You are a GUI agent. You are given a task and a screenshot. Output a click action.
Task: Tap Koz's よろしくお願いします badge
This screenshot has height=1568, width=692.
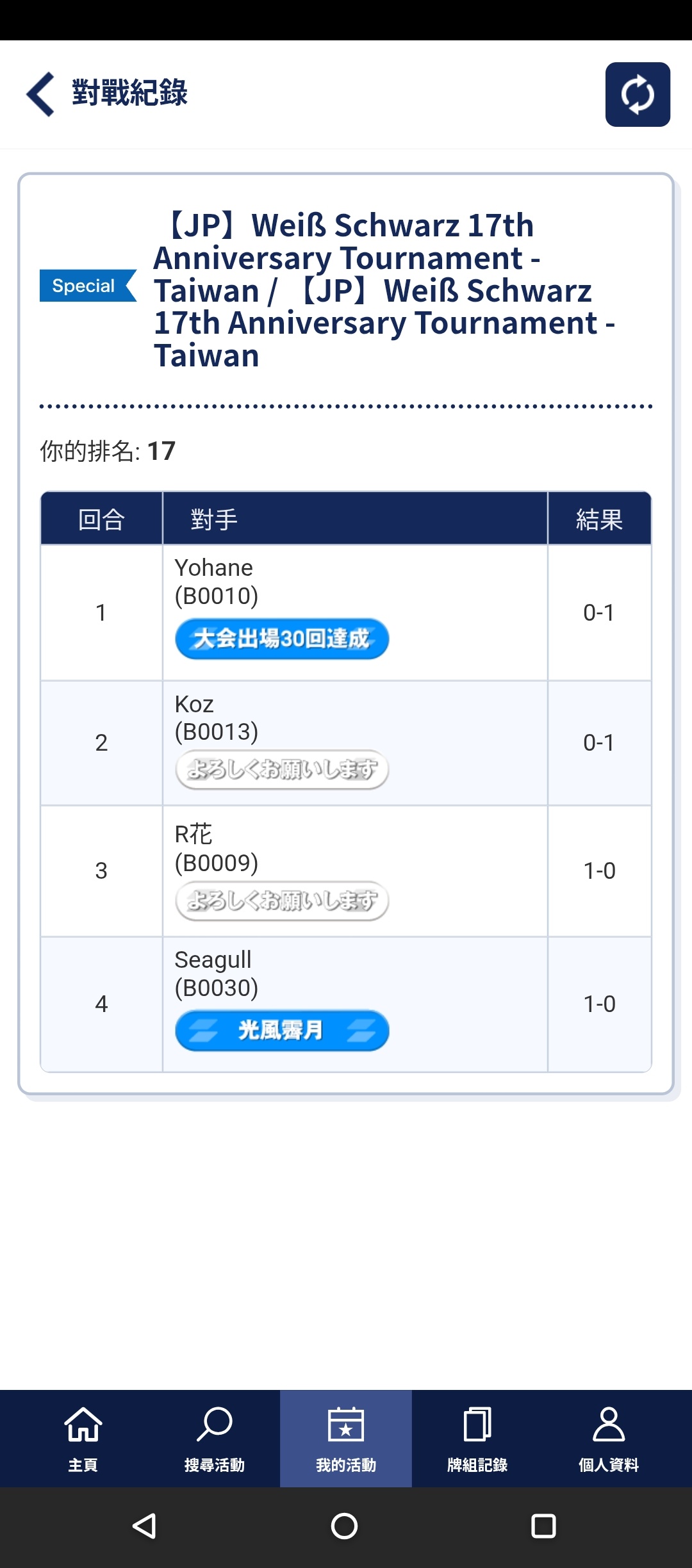282,769
